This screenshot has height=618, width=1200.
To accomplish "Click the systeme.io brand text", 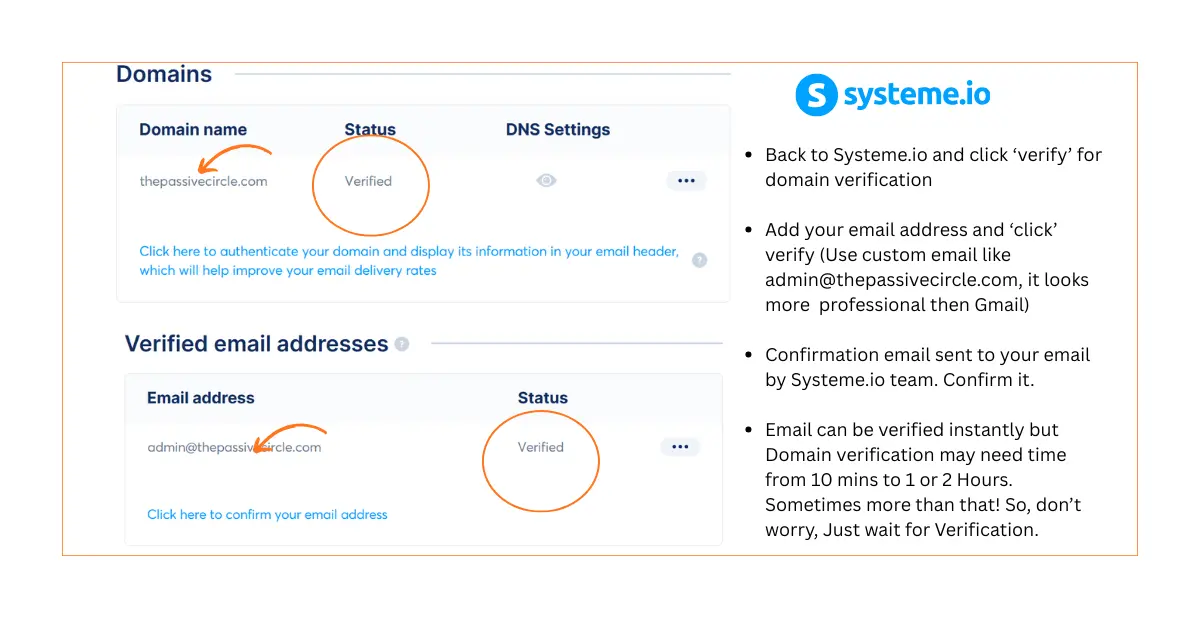I will pyautogui.click(x=917, y=95).
